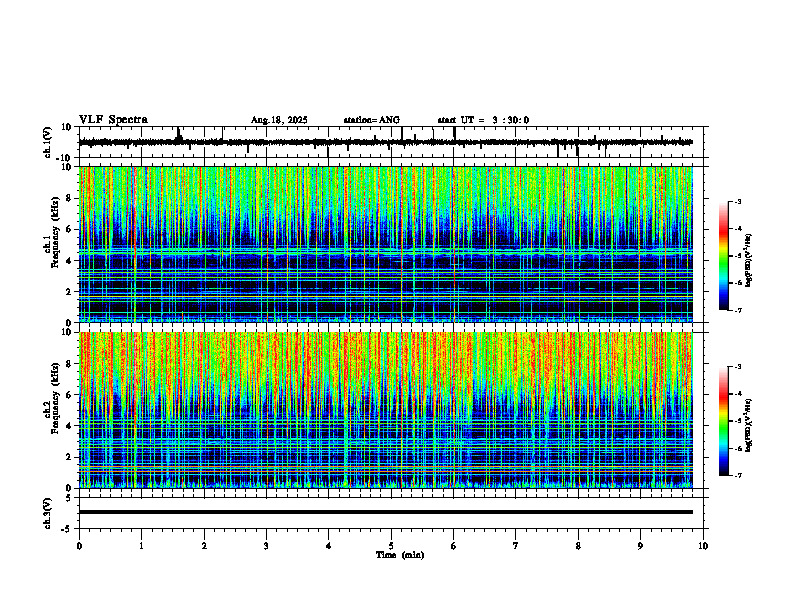Click the ch.1 'Frequency (kHz)' axis label
Viewport: 792px width, 612px height.
click(x=53, y=232)
